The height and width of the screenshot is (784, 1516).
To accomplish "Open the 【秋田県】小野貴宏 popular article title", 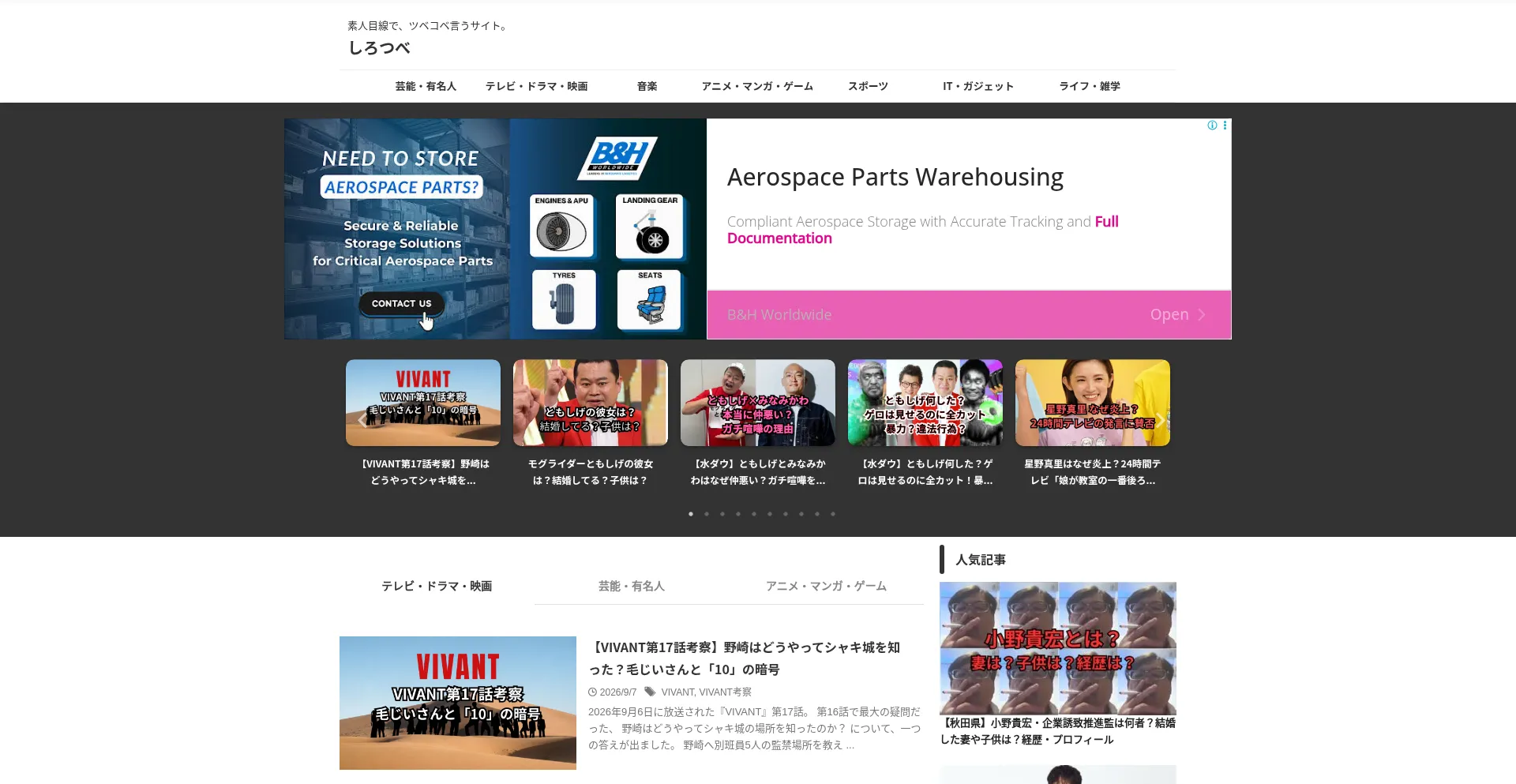I will [x=1058, y=731].
